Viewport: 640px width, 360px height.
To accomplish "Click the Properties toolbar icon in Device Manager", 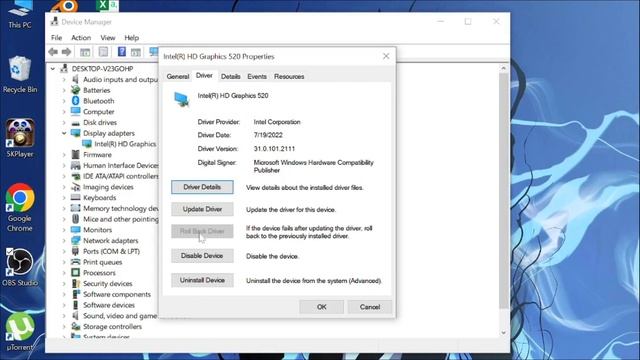I will click(x=103, y=52).
